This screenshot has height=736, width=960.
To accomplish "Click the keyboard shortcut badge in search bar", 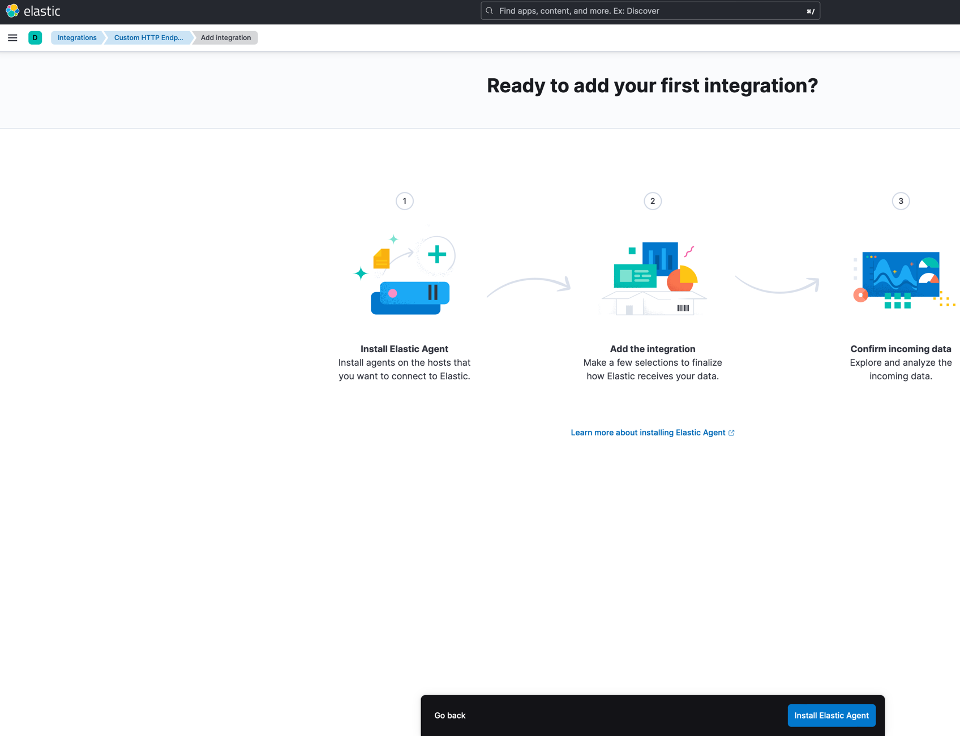I will click(810, 11).
